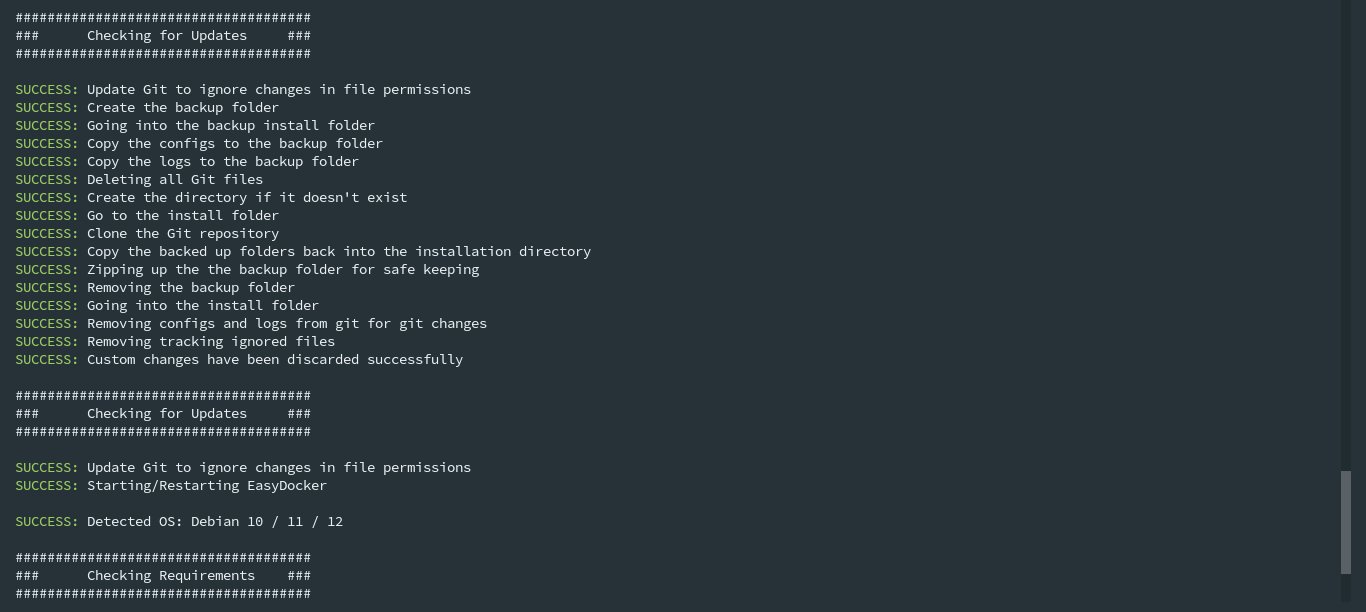
Task: Click the 'Deleting all Git files' line
Action: click(139, 179)
